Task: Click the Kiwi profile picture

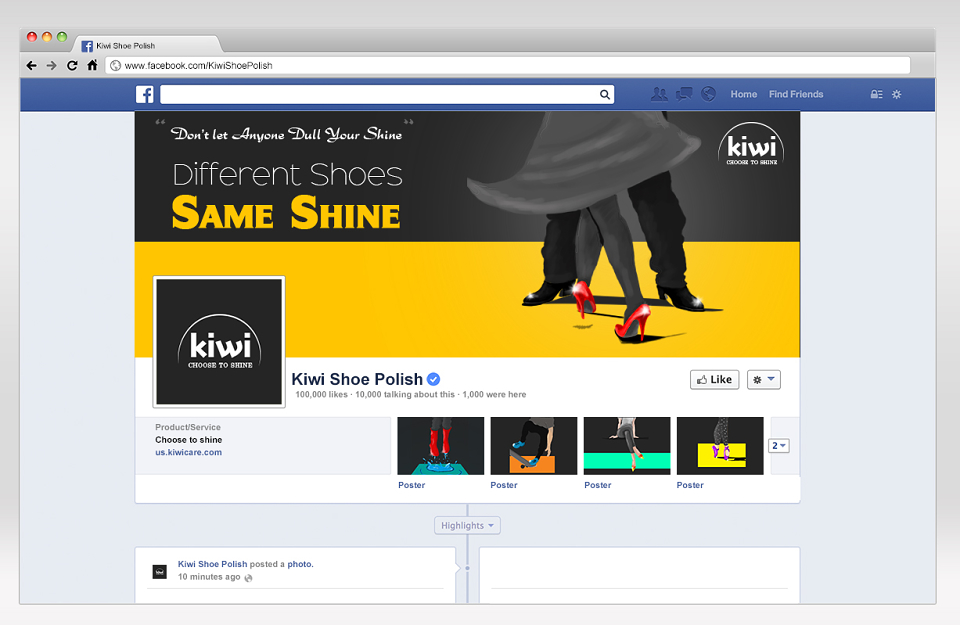Action: [x=219, y=342]
